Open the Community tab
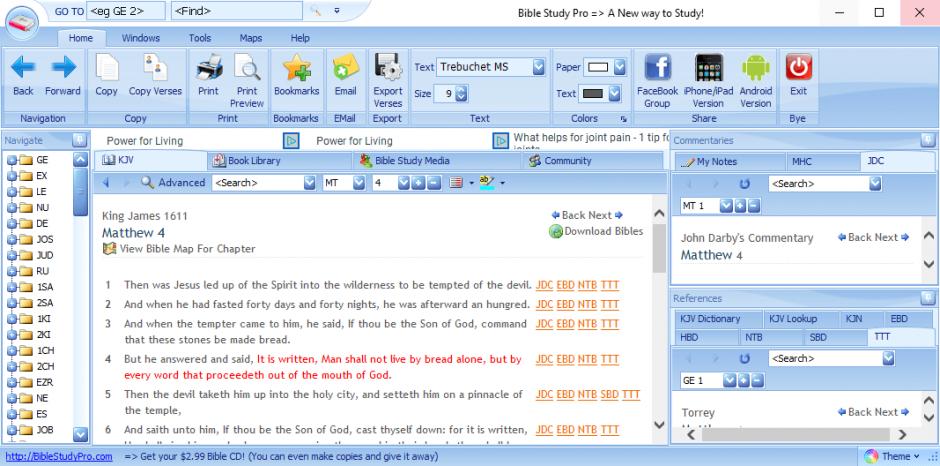940x466 pixels. click(592, 161)
